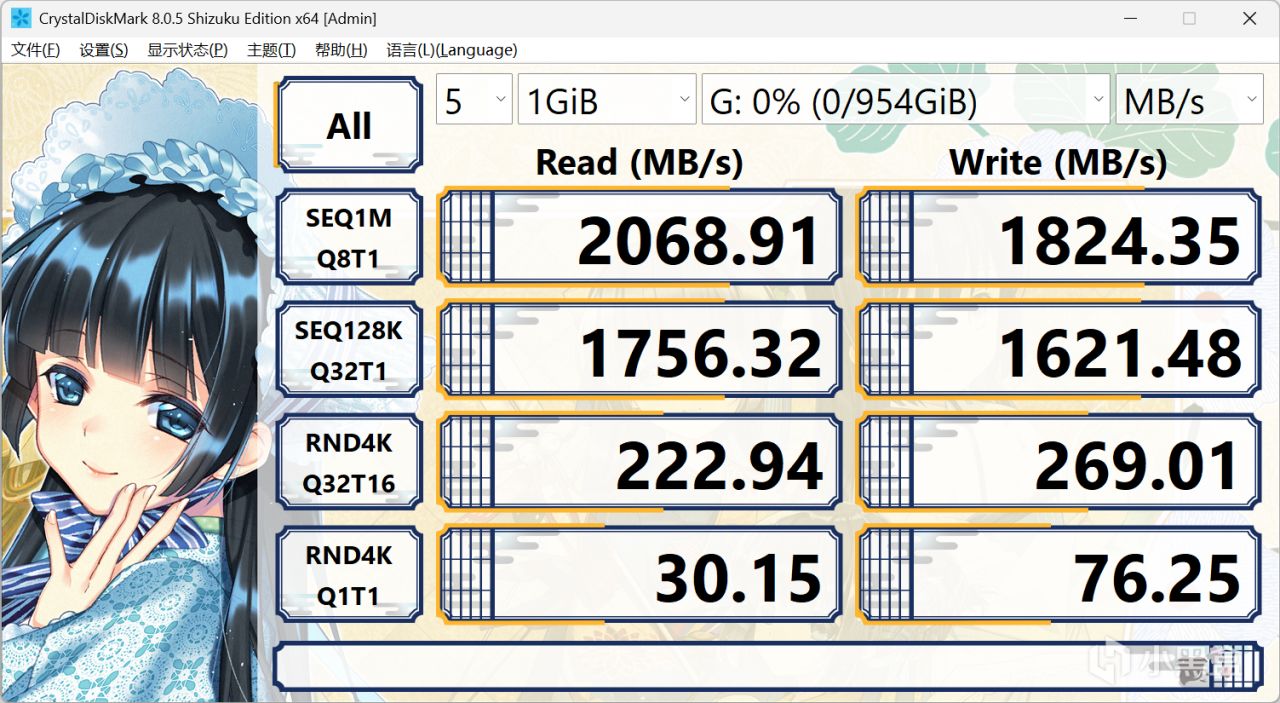Click the SEQ128K write value 1621.48
The height and width of the screenshot is (703, 1280).
pos(1060,350)
